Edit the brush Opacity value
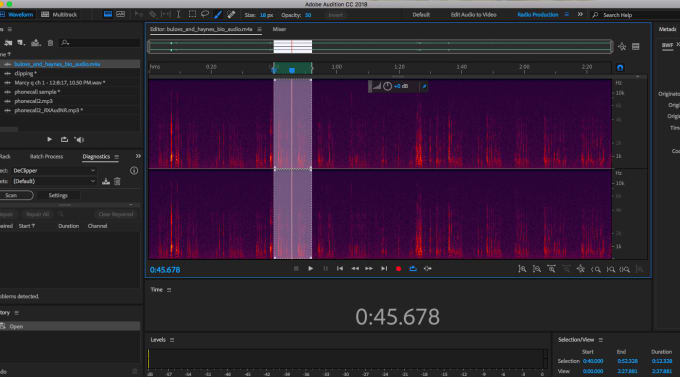The image size is (680, 377). coord(308,15)
